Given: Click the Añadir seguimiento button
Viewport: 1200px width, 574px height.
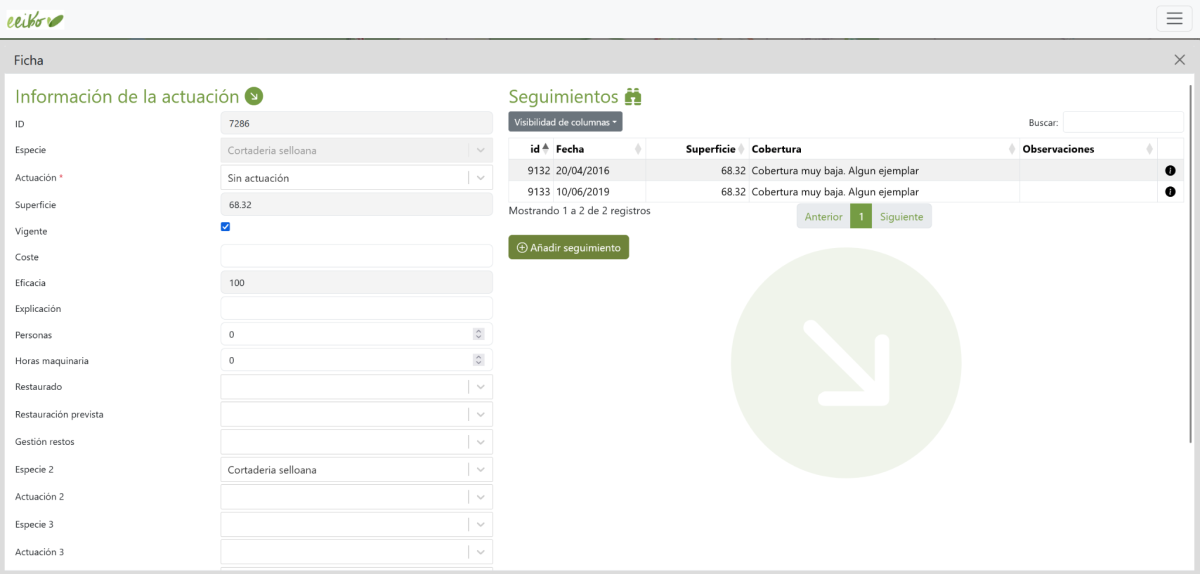Looking at the screenshot, I should pyautogui.click(x=568, y=247).
